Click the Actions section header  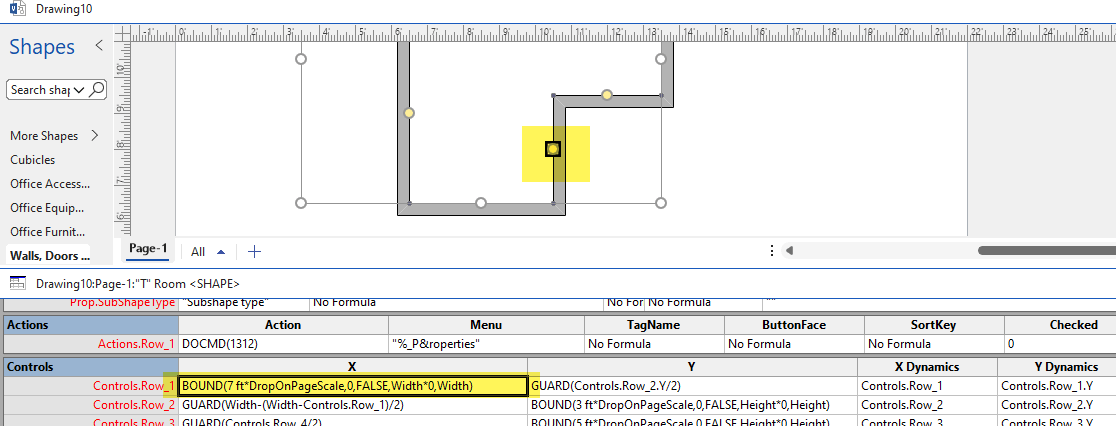click(90, 325)
